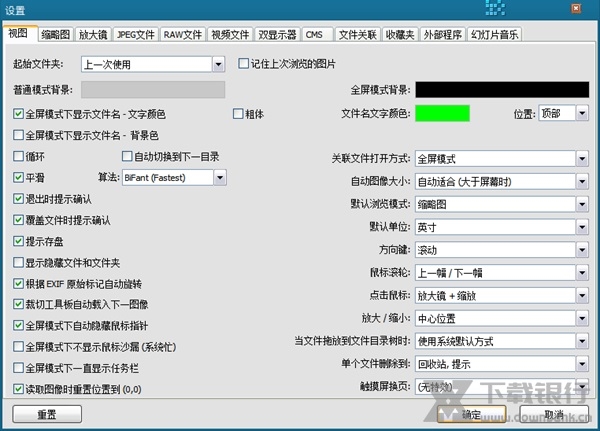Open the 方向键 dropdown showing 滚动
The width and height of the screenshot is (600, 431).
tap(502, 250)
